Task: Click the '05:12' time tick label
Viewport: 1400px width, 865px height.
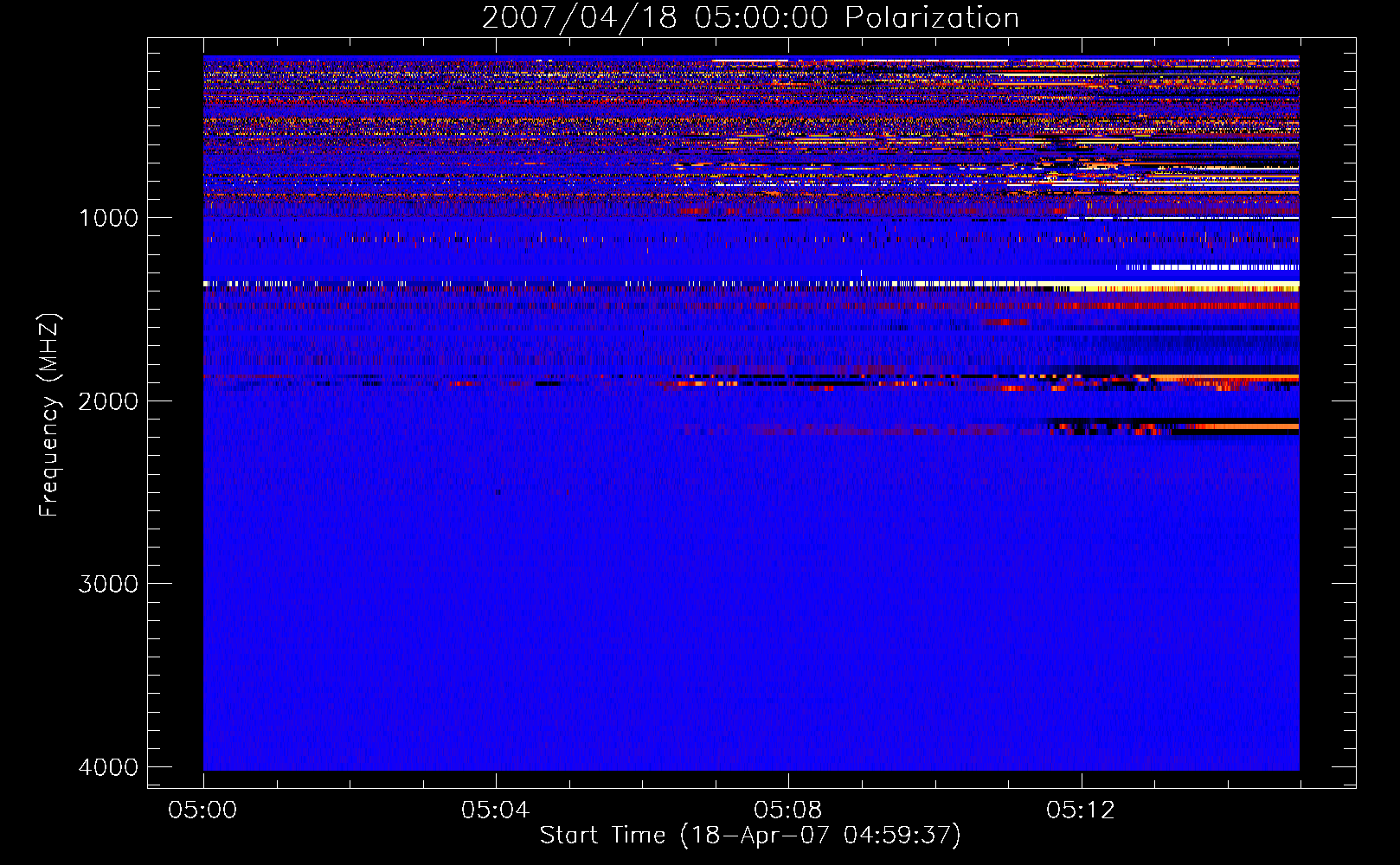Action: point(1081,811)
